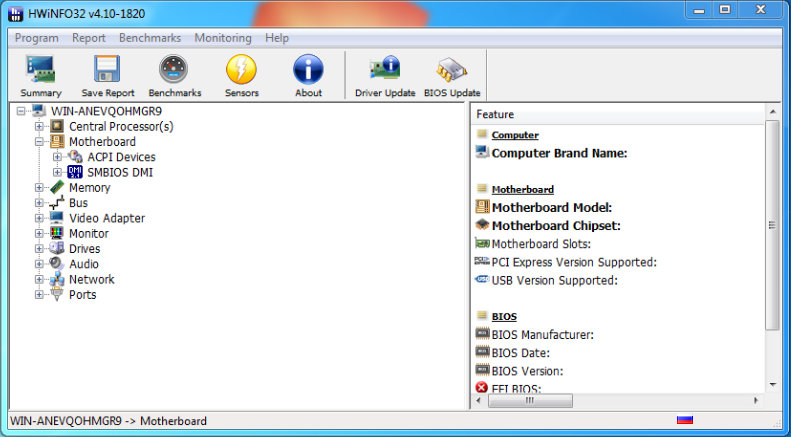Click the Russian flag in status bar
This screenshot has height=437, width=791.
pyautogui.click(x=685, y=420)
